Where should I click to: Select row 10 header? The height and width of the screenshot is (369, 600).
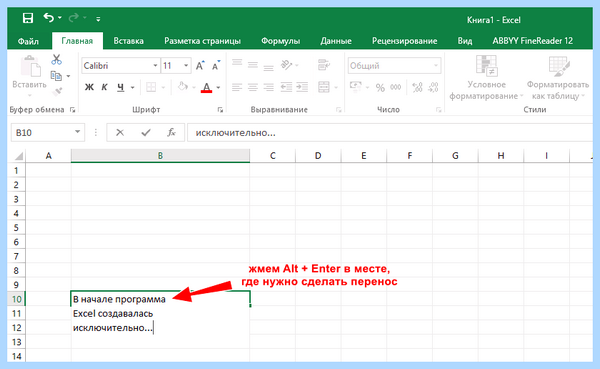tap(16, 299)
